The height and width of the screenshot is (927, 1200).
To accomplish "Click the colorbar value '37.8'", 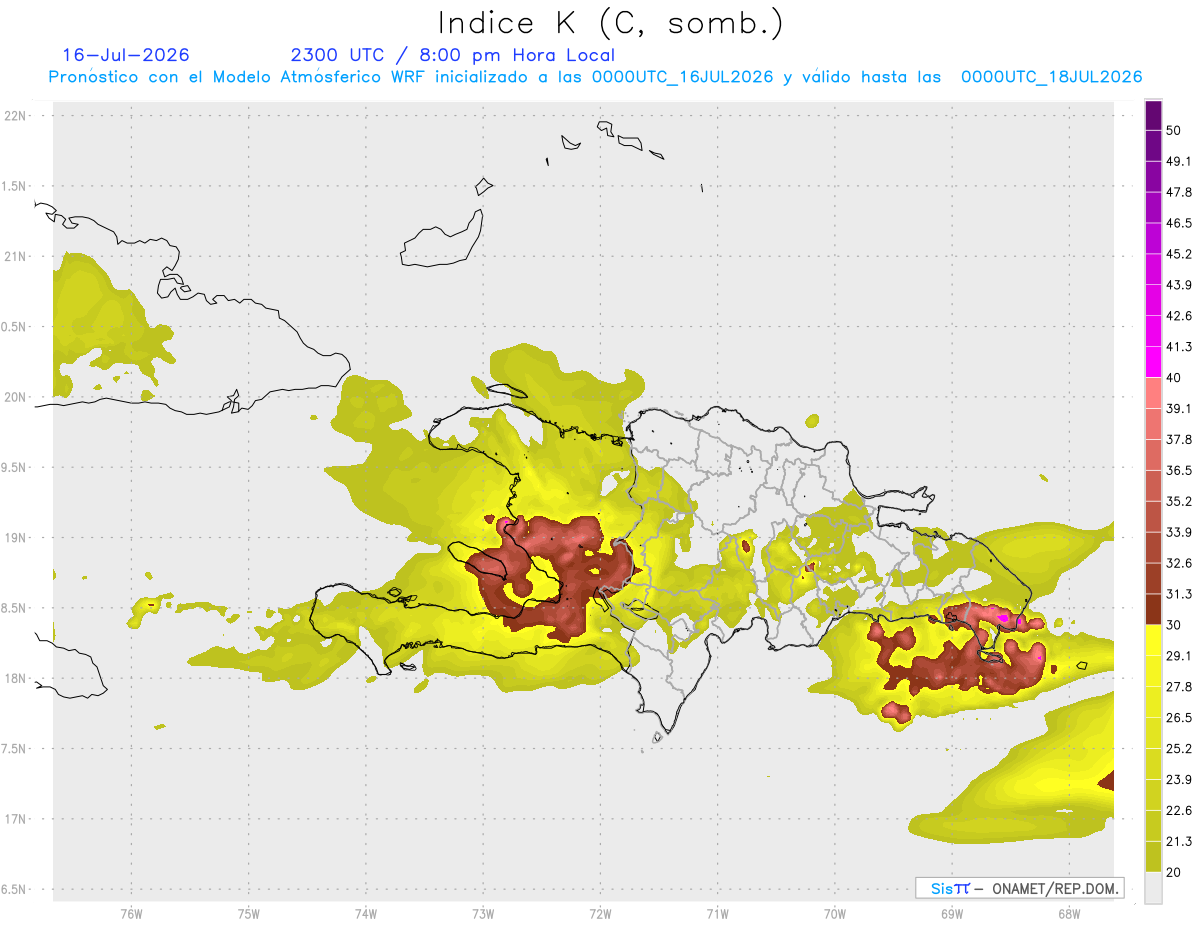I will pyautogui.click(x=1179, y=440).
